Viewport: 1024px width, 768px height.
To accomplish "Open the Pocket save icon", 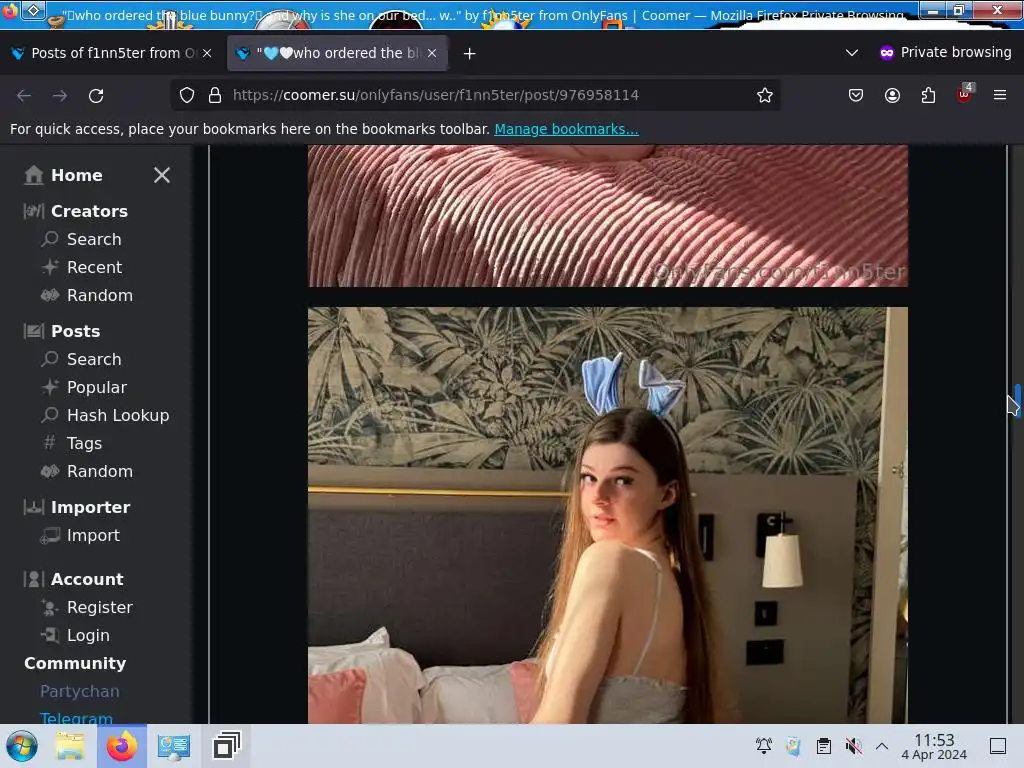I will (856, 95).
